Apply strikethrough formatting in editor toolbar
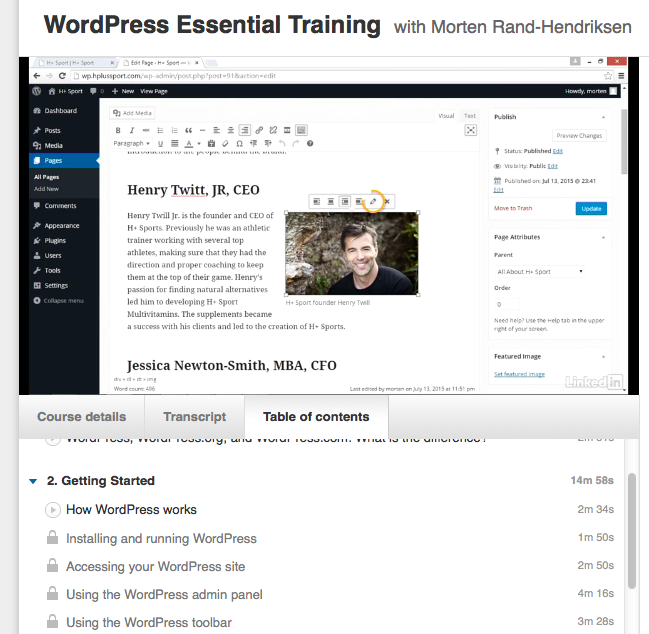The height and width of the screenshot is (634, 649). click(146, 130)
